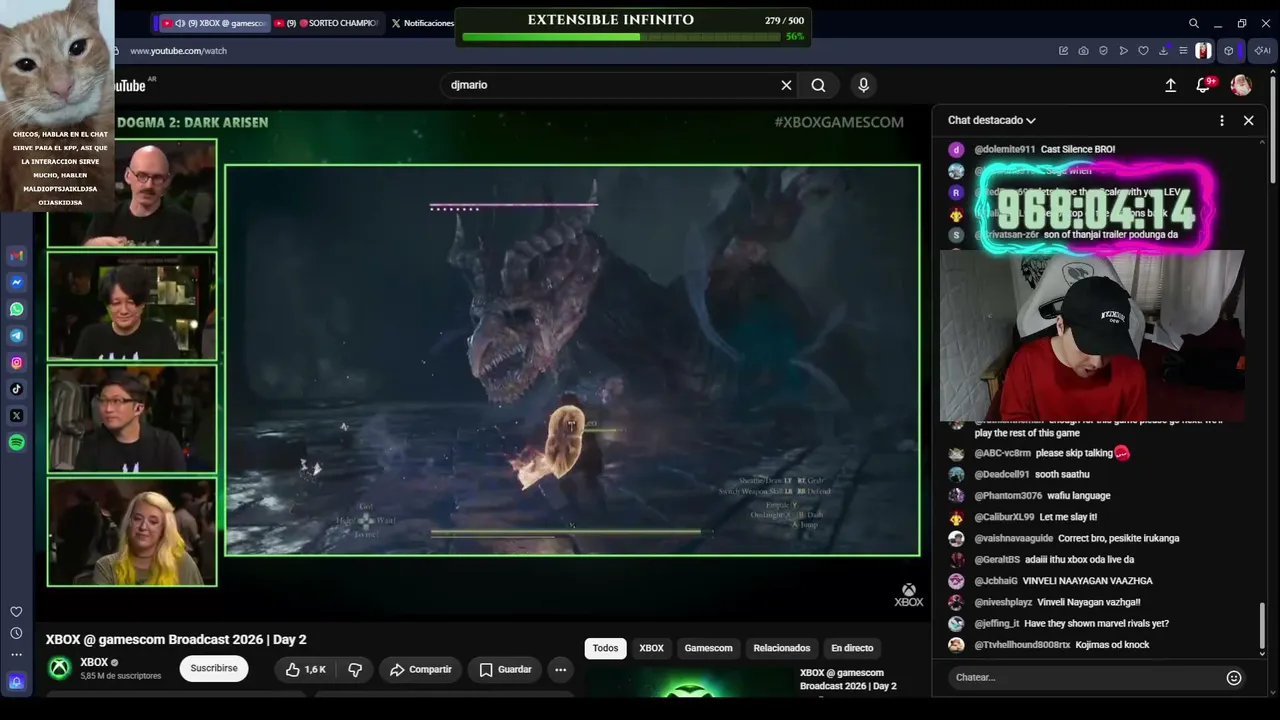
Task: Switch to the Notificaciones X browser tab
Action: coord(422,23)
